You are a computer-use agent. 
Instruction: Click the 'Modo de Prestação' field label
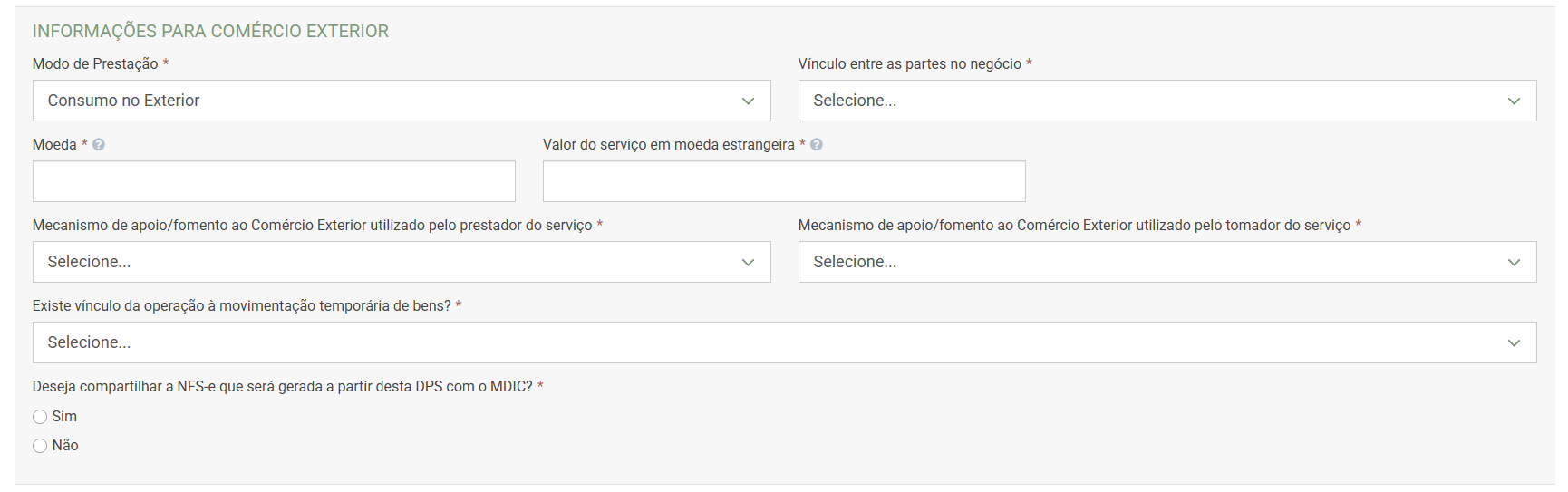(95, 64)
